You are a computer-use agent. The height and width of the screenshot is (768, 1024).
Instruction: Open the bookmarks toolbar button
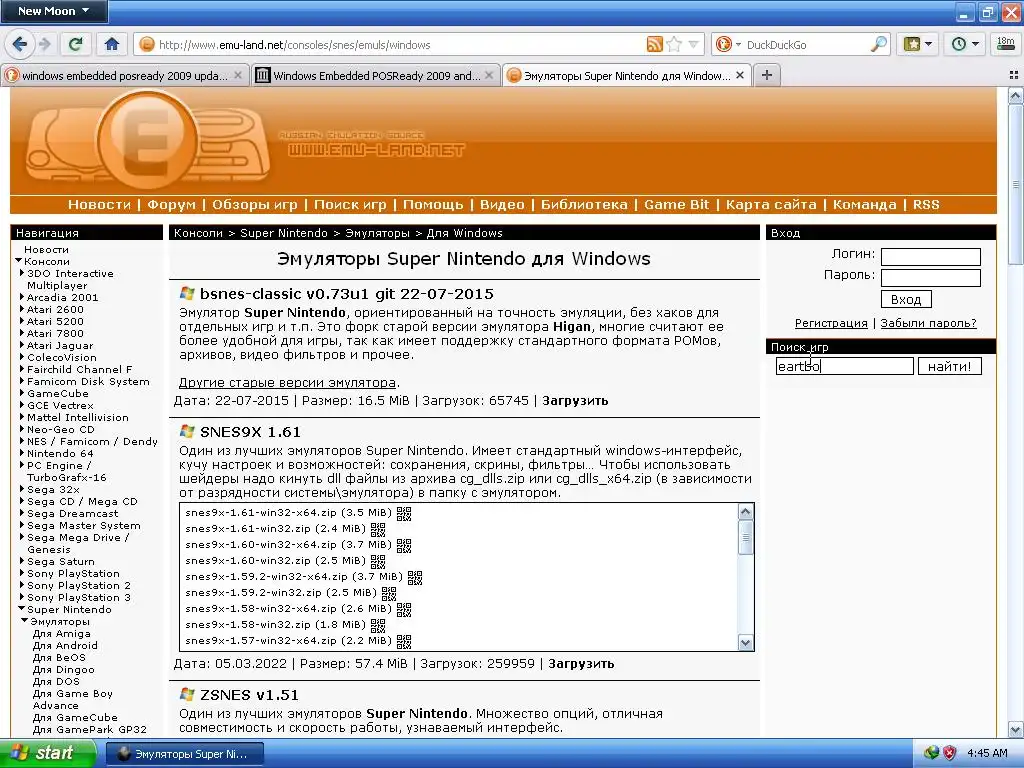click(x=917, y=44)
